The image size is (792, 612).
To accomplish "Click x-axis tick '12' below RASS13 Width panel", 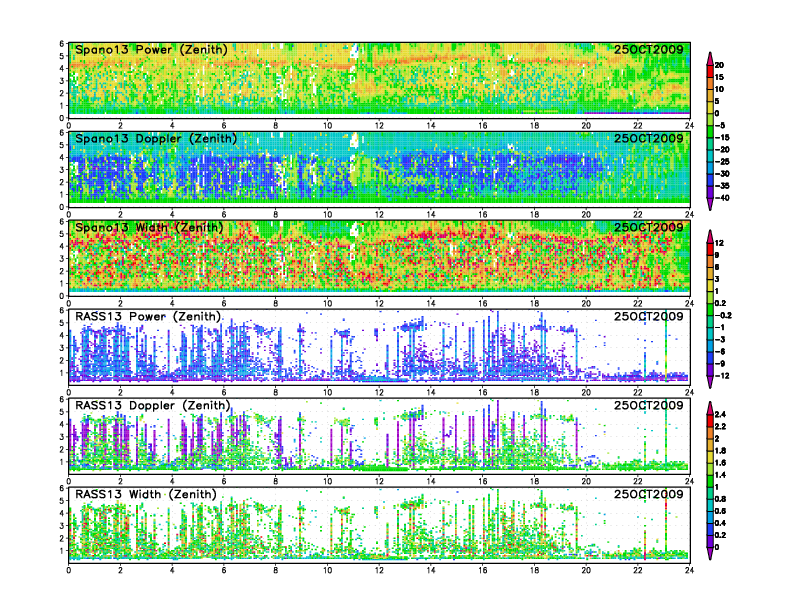I will point(379,570).
